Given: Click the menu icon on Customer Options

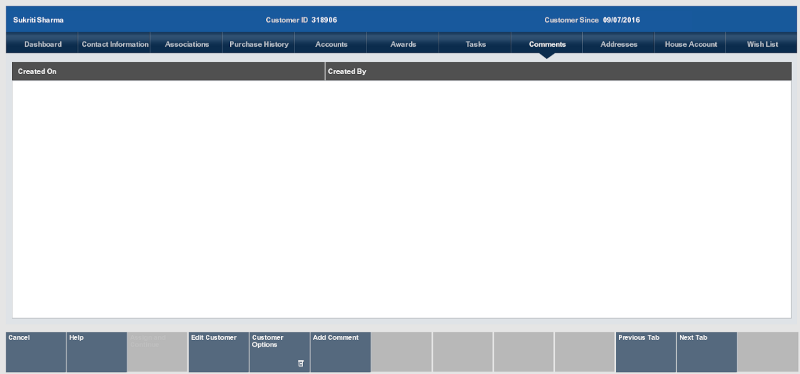Looking at the screenshot, I should click(x=301, y=363).
